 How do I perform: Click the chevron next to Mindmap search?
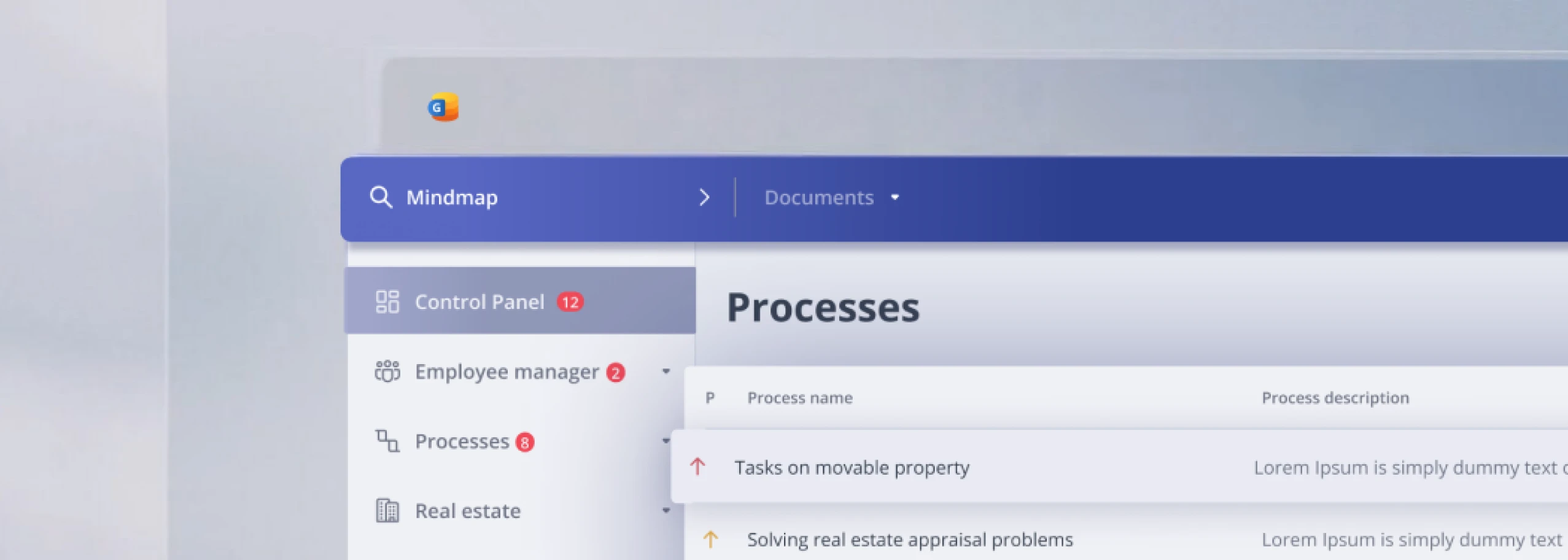click(704, 198)
